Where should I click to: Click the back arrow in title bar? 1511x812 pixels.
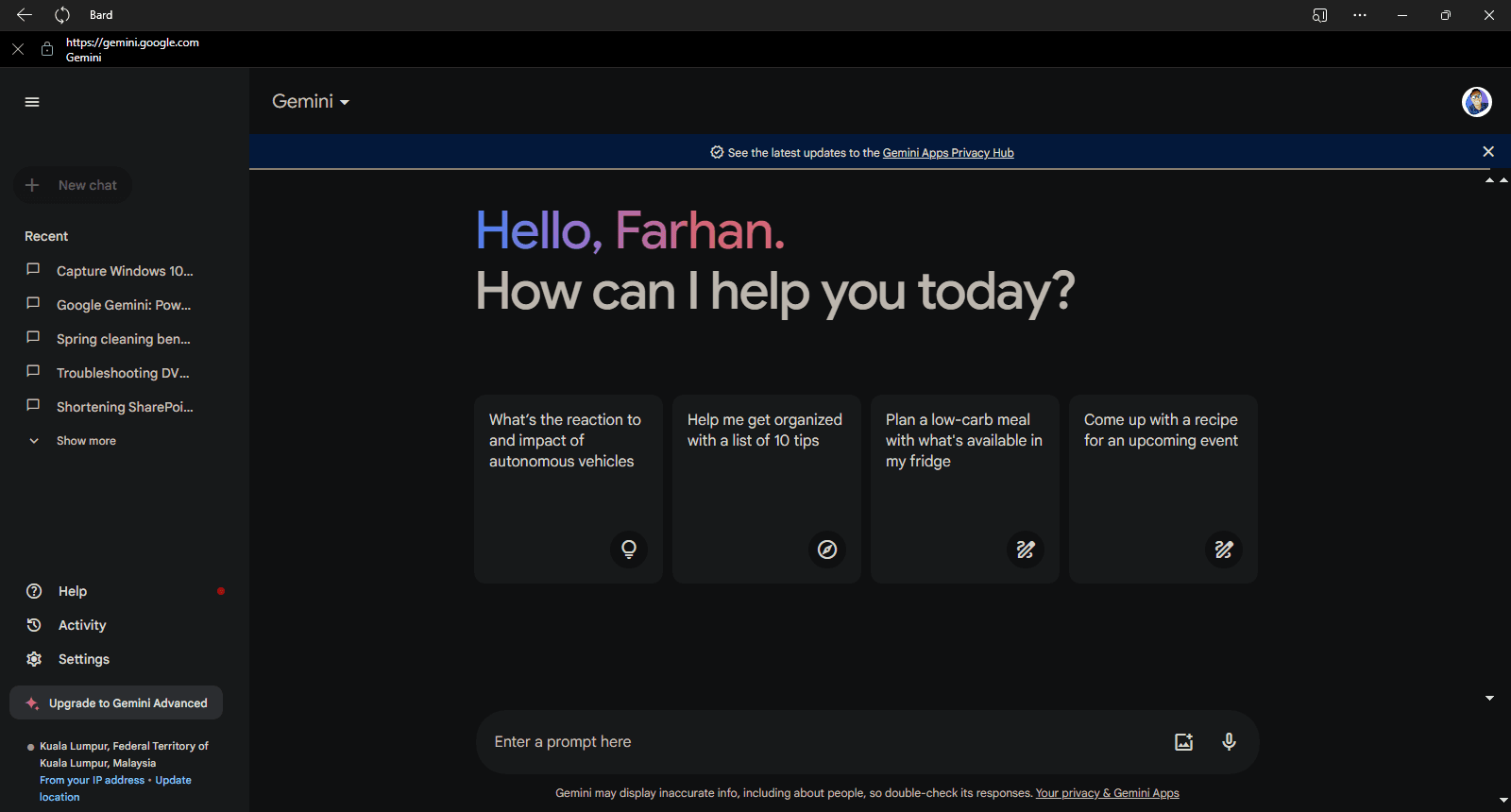point(25,15)
